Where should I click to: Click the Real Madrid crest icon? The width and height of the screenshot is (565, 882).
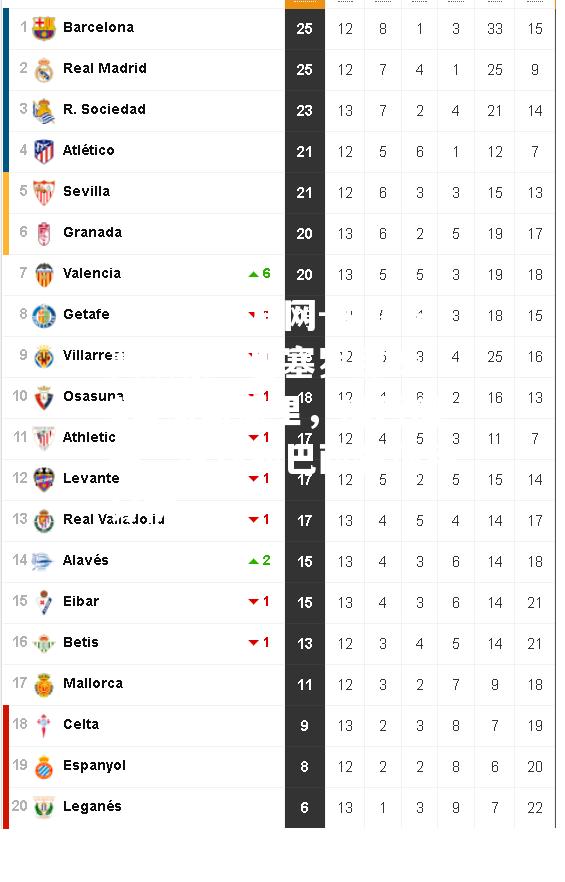44,70
